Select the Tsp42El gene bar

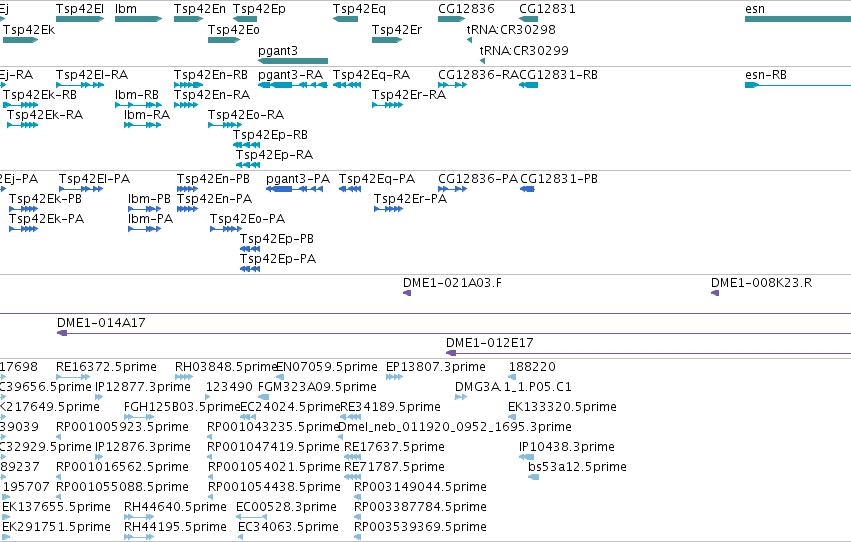[x=80, y=19]
